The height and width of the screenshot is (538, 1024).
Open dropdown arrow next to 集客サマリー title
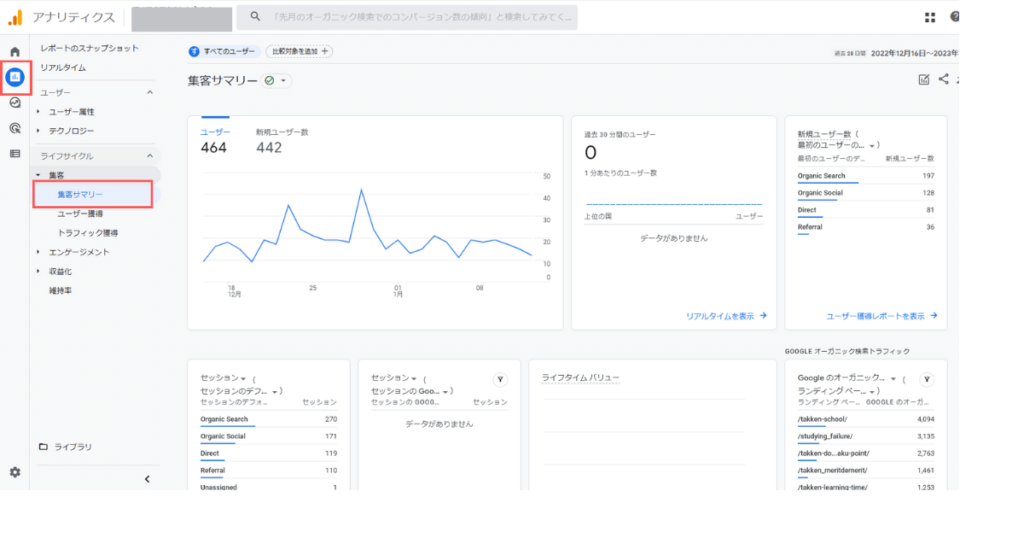[x=283, y=80]
